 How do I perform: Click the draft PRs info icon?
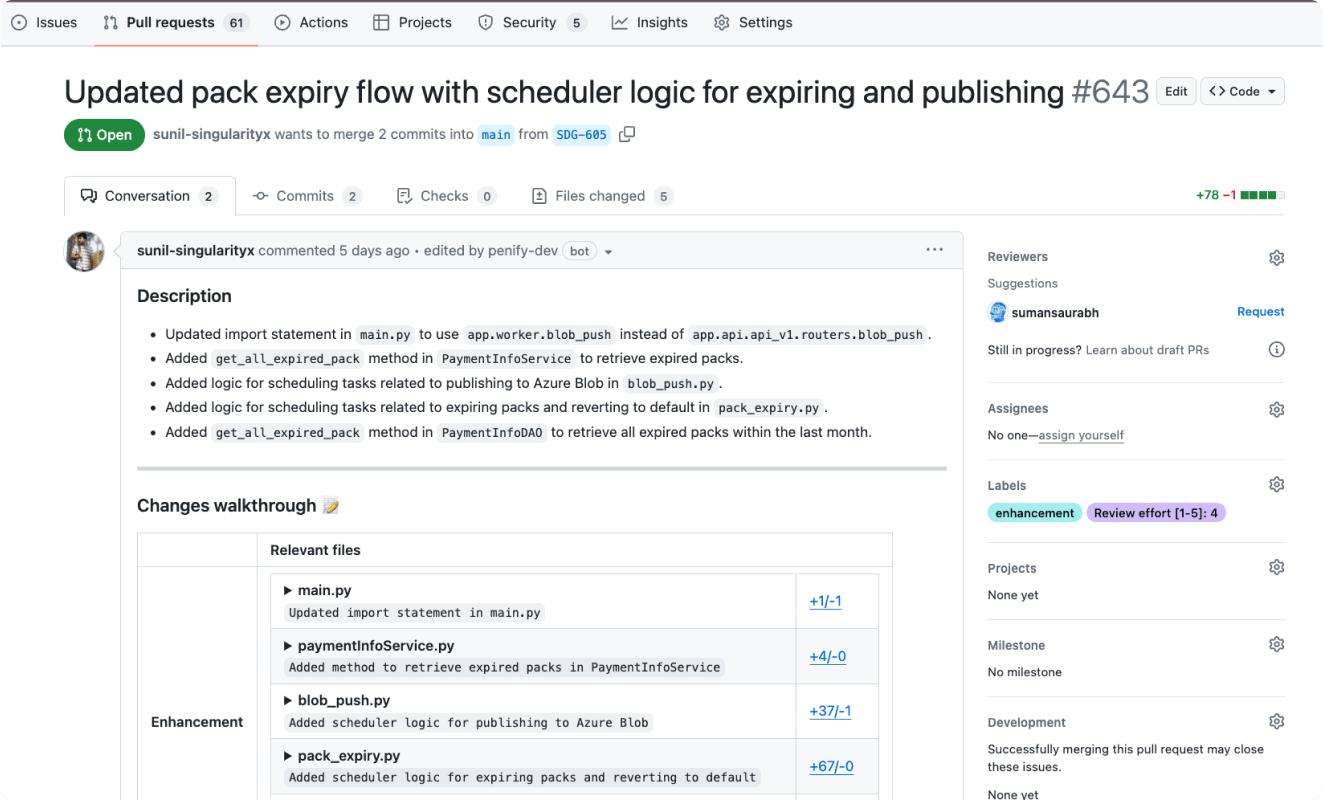coord(1276,350)
